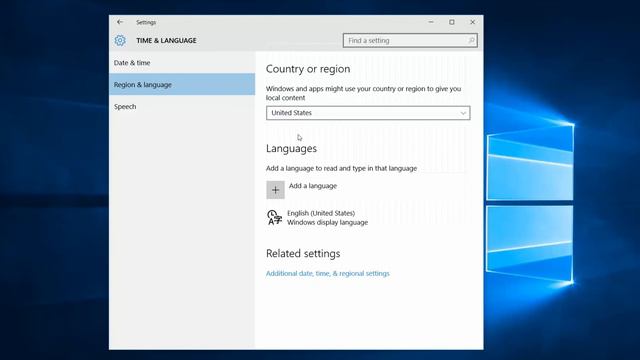Go back with the arrow icon
This screenshot has width=640, height=360.
pos(120,22)
